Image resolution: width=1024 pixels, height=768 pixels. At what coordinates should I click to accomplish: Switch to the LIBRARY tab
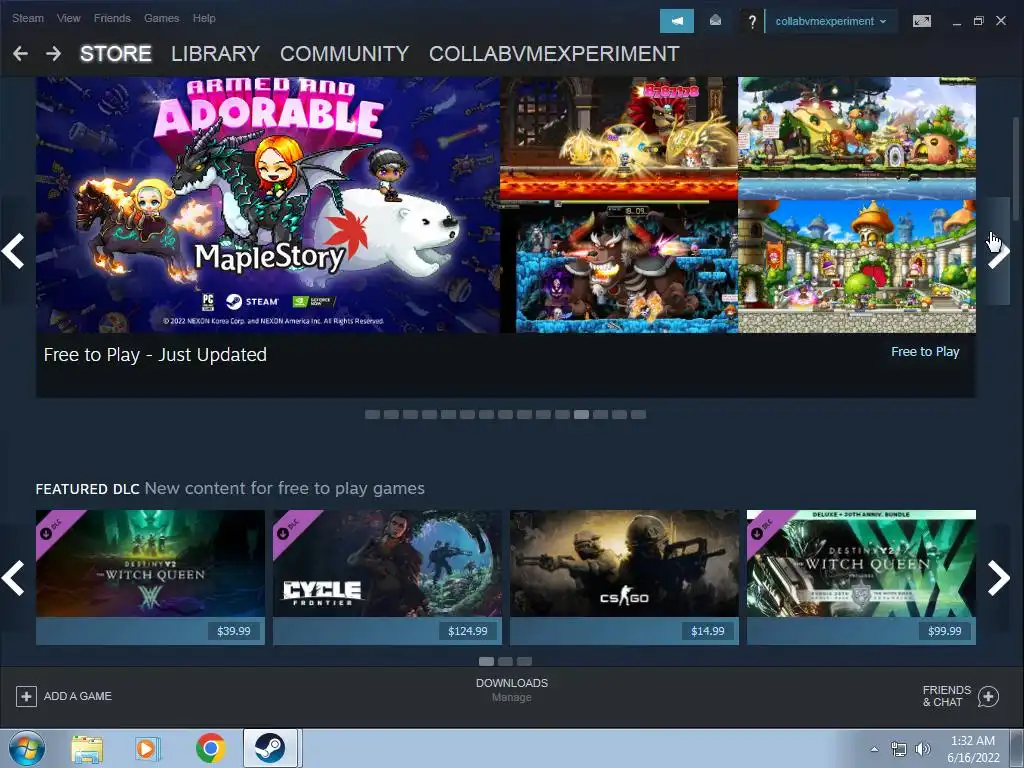point(216,54)
